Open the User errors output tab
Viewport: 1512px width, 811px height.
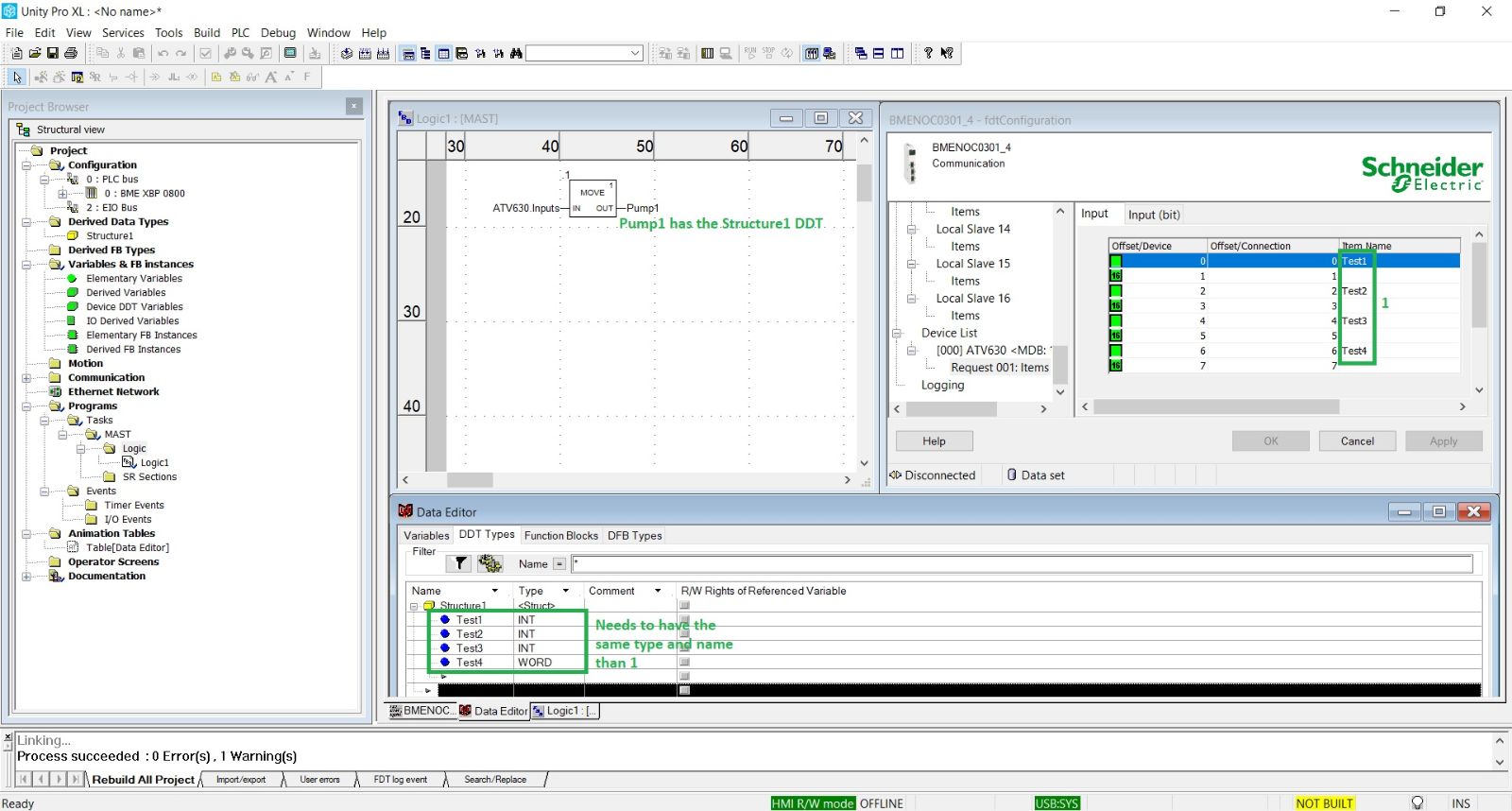coord(319,780)
